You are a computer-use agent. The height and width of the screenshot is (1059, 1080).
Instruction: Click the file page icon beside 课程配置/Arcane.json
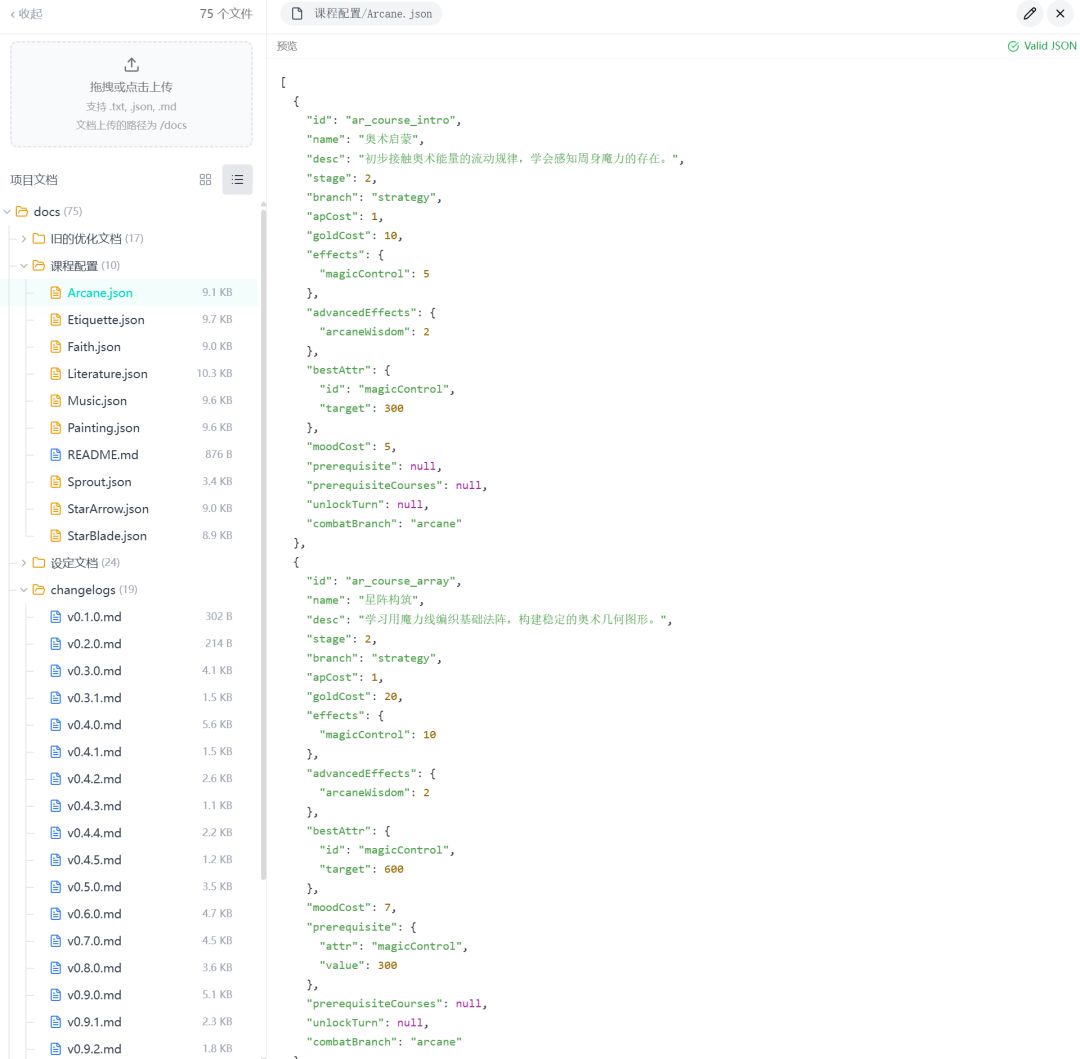(297, 14)
